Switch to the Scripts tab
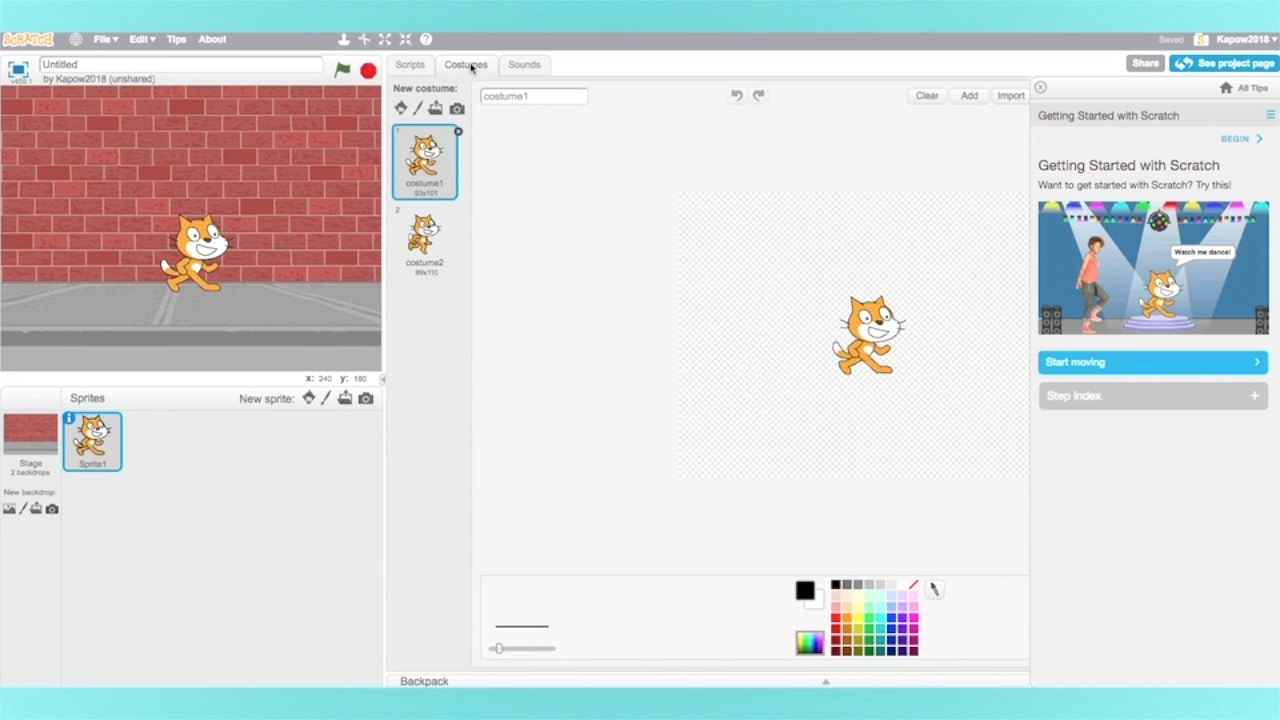 410,64
